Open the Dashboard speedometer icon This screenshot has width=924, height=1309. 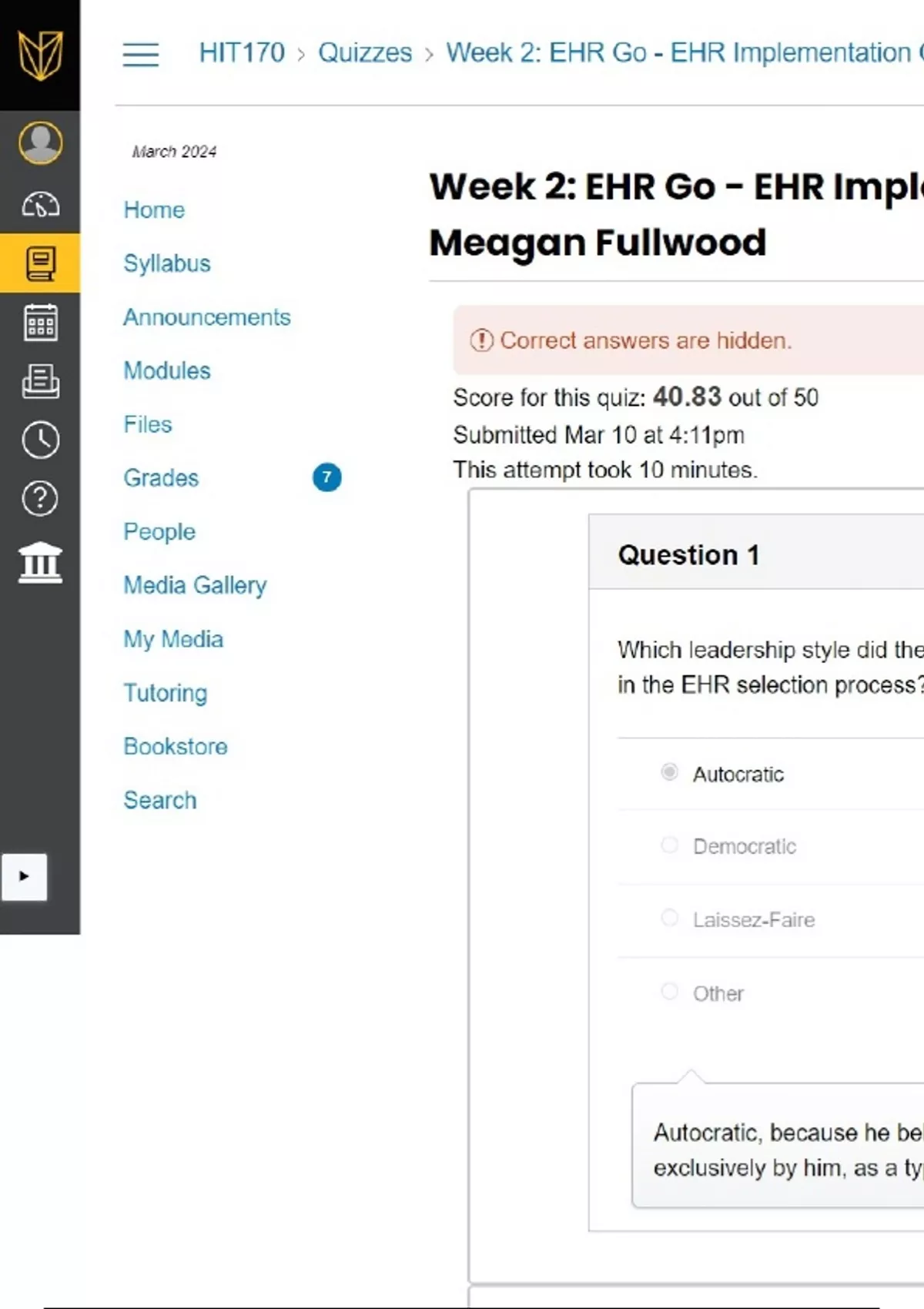click(40, 204)
